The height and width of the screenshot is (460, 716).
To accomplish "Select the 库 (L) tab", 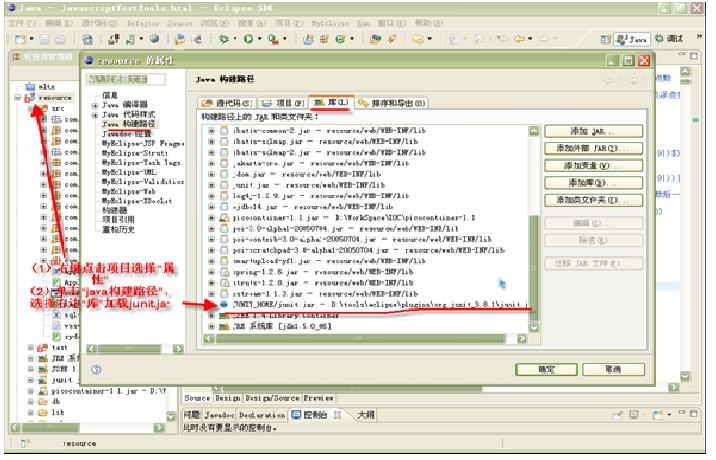I will point(332,102).
